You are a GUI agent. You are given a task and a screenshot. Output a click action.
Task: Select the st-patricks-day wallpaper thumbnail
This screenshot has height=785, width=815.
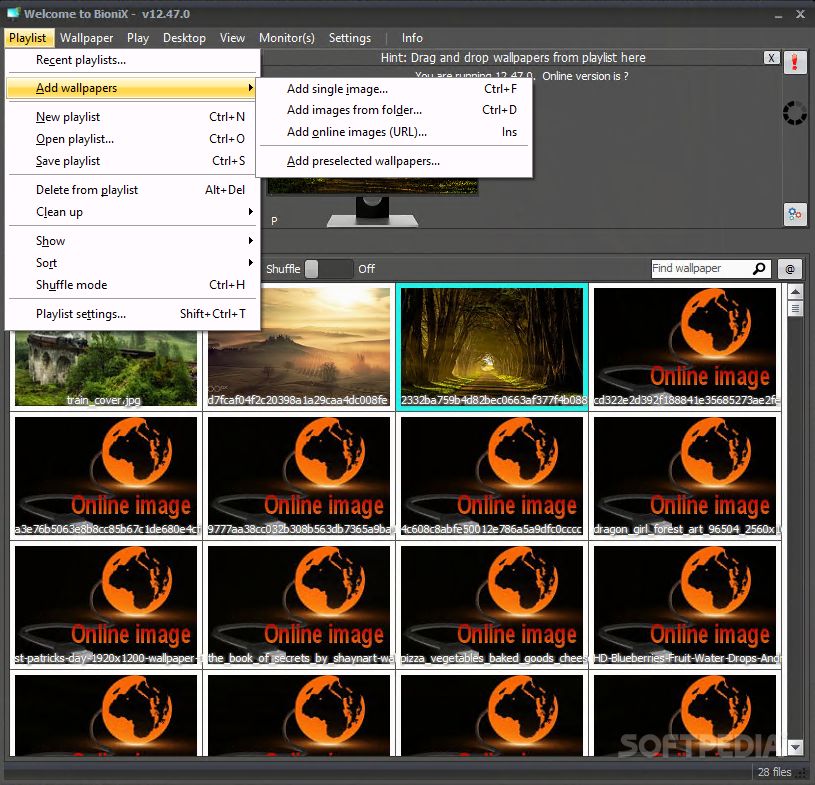tap(106, 605)
